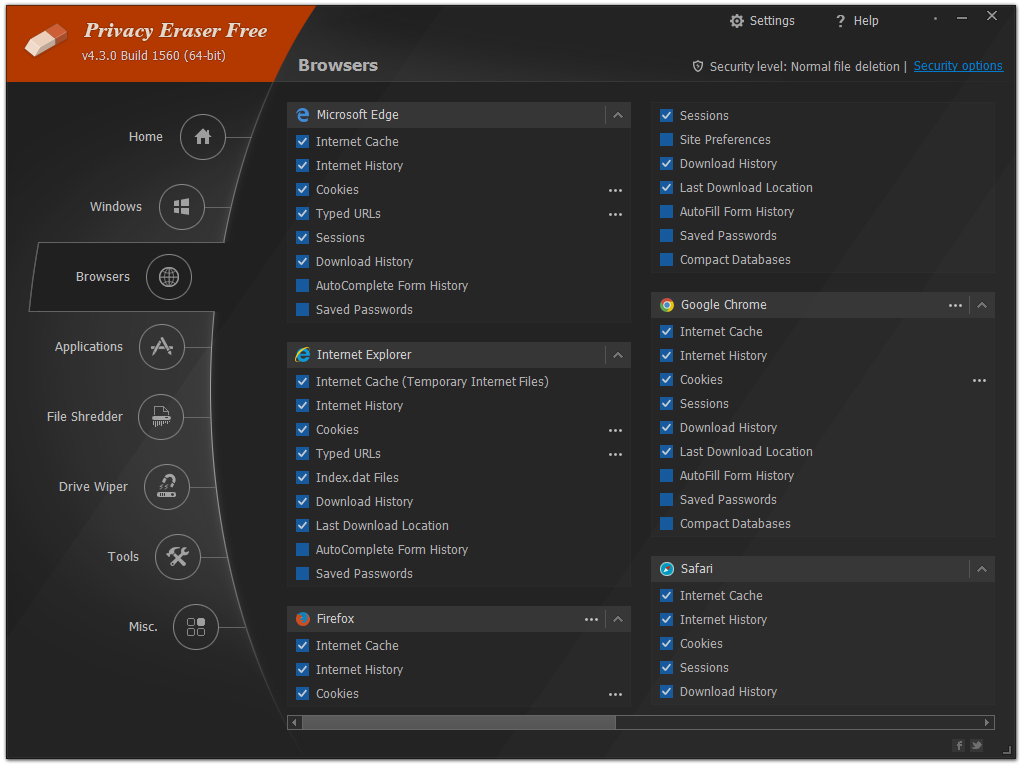Open File Shredder icon in sidebar
Viewport: 1024px width, 768px height.
161,417
